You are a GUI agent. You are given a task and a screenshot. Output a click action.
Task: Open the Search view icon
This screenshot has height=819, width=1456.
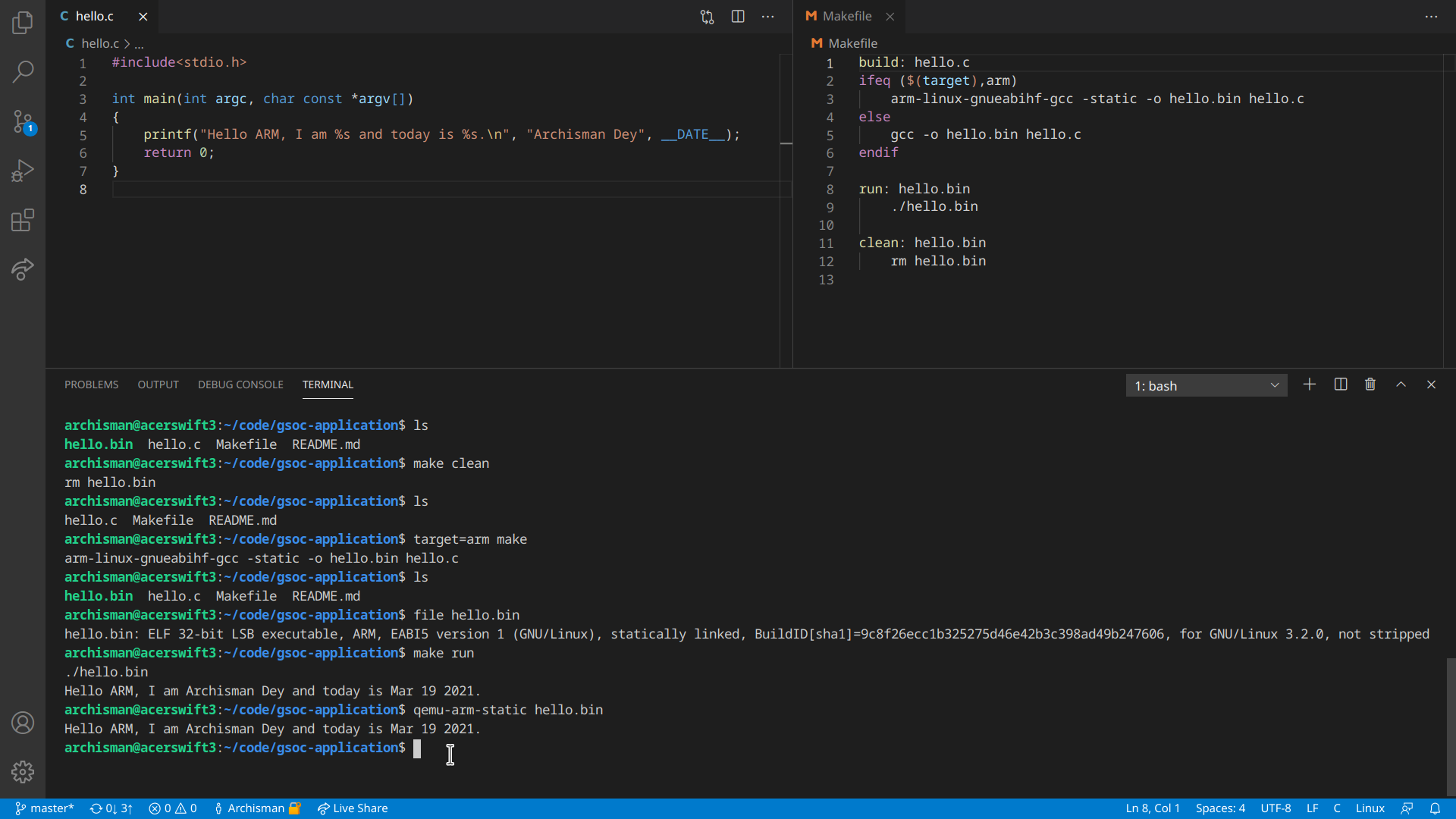(x=23, y=72)
